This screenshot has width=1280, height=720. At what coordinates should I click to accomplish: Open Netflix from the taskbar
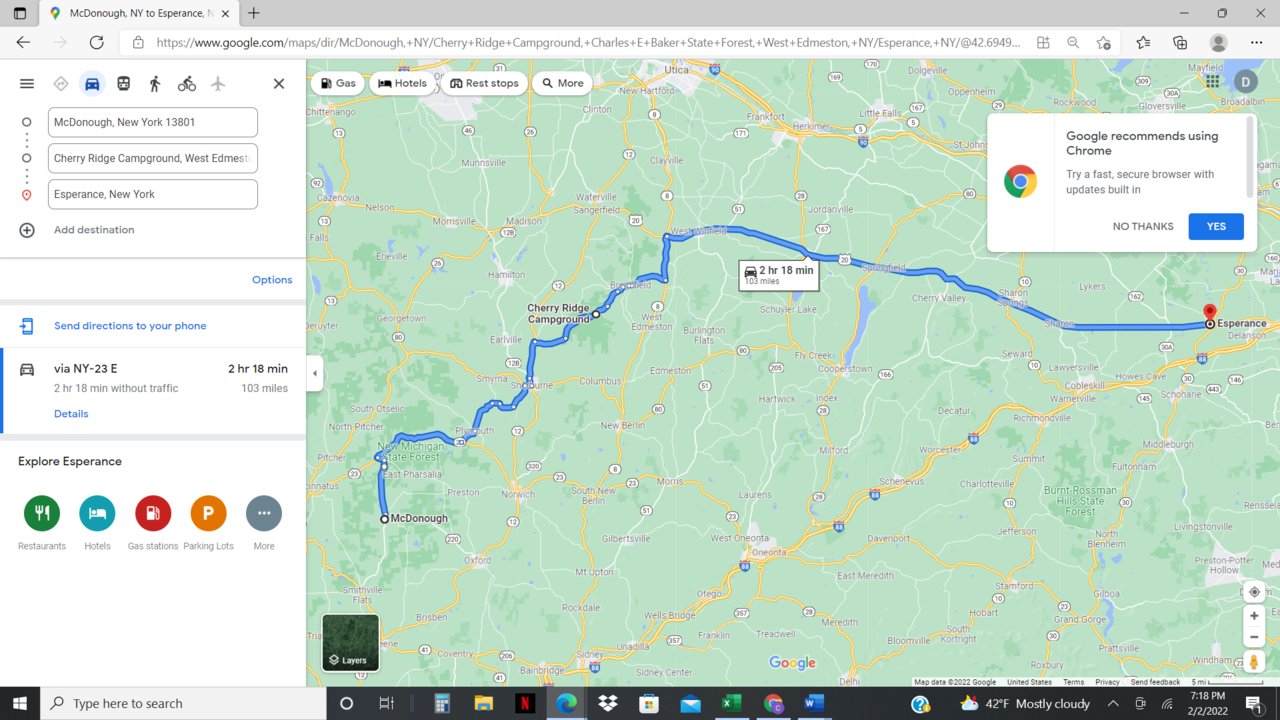(x=525, y=703)
